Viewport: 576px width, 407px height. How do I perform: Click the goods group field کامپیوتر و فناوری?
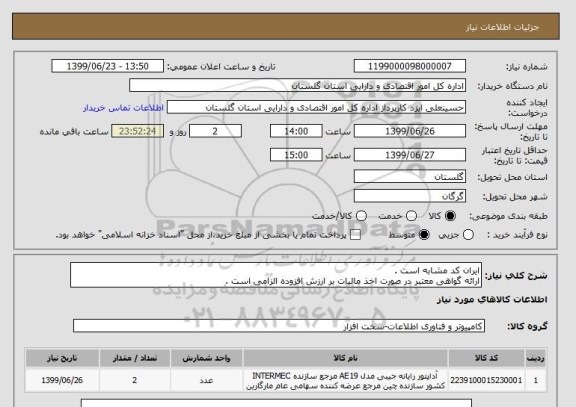click(279, 326)
